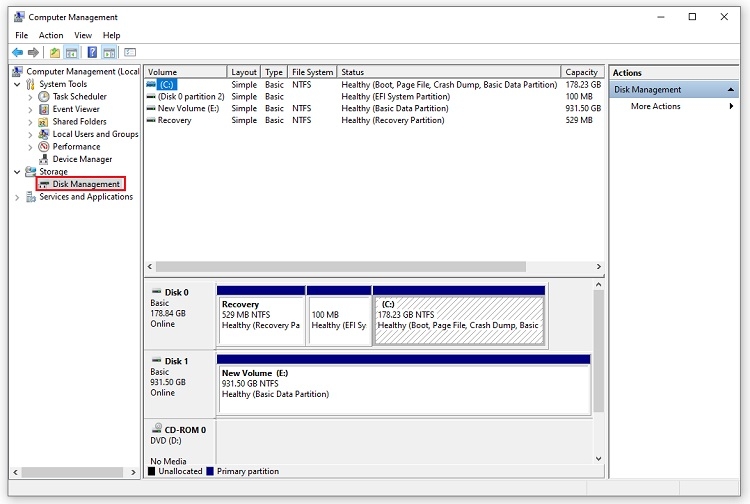
Task: Click the System Tools wrench icon
Action: pos(31,84)
